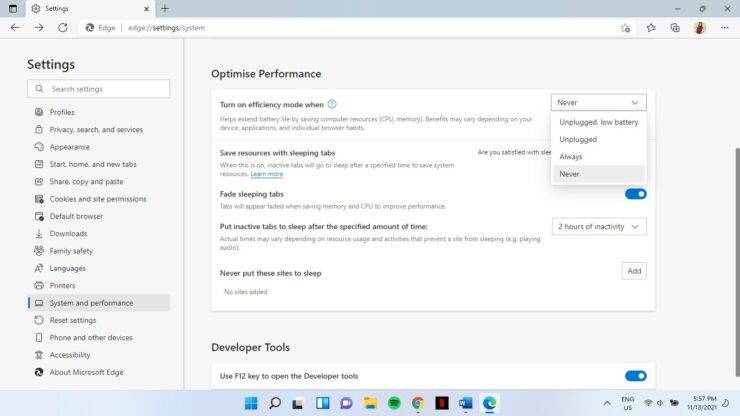
Task: Add this page to favourites star icon
Action: pos(625,28)
